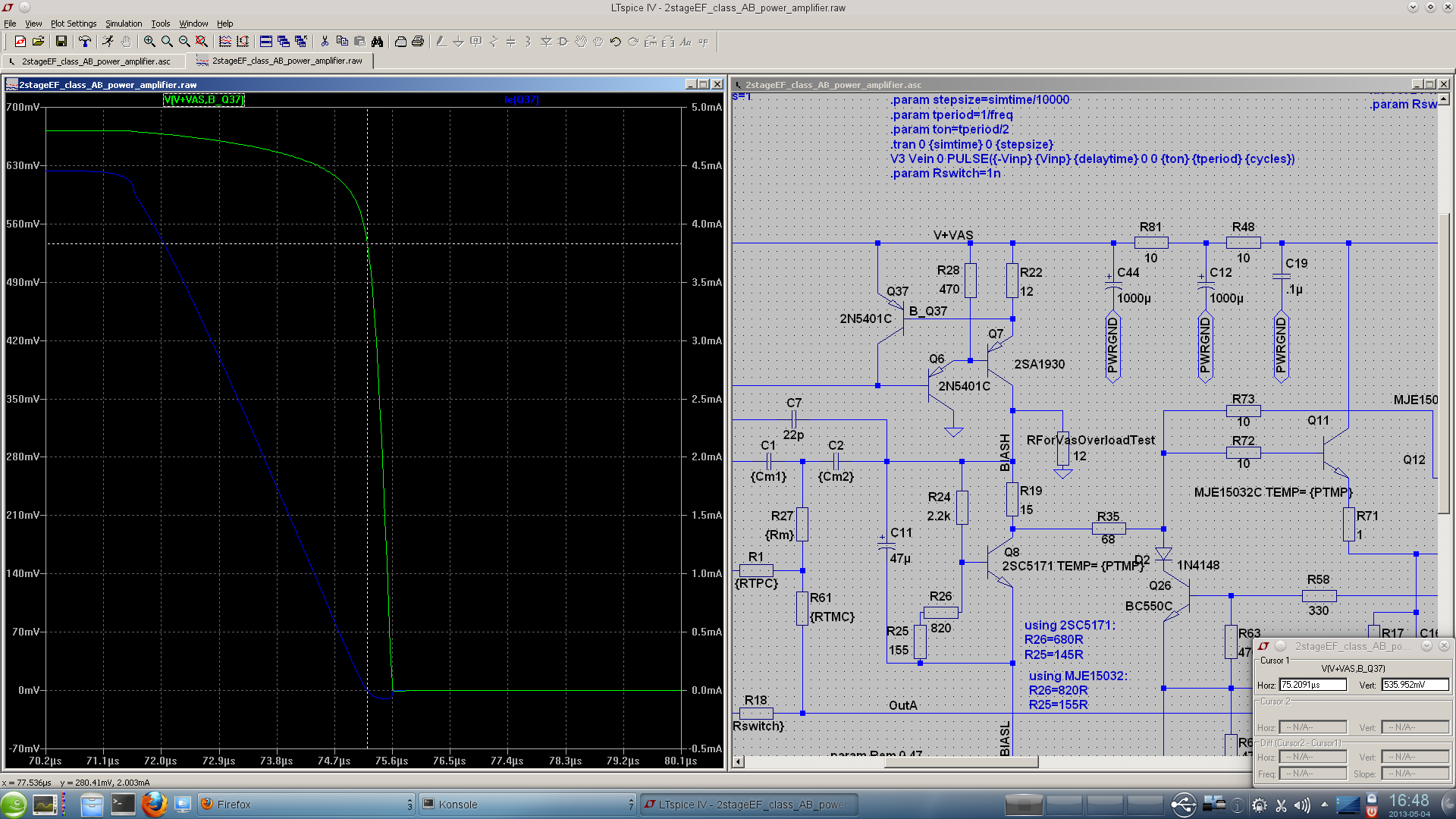Click the Pick Visible Traces icon
This screenshot has height=819, width=1456.
pyautogui.click(x=225, y=42)
